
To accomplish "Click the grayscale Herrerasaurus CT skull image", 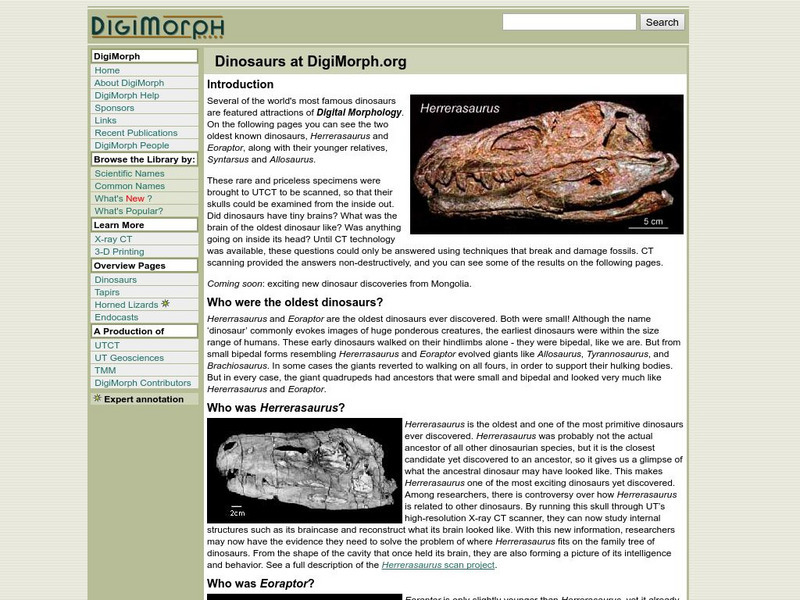I will (x=305, y=470).
